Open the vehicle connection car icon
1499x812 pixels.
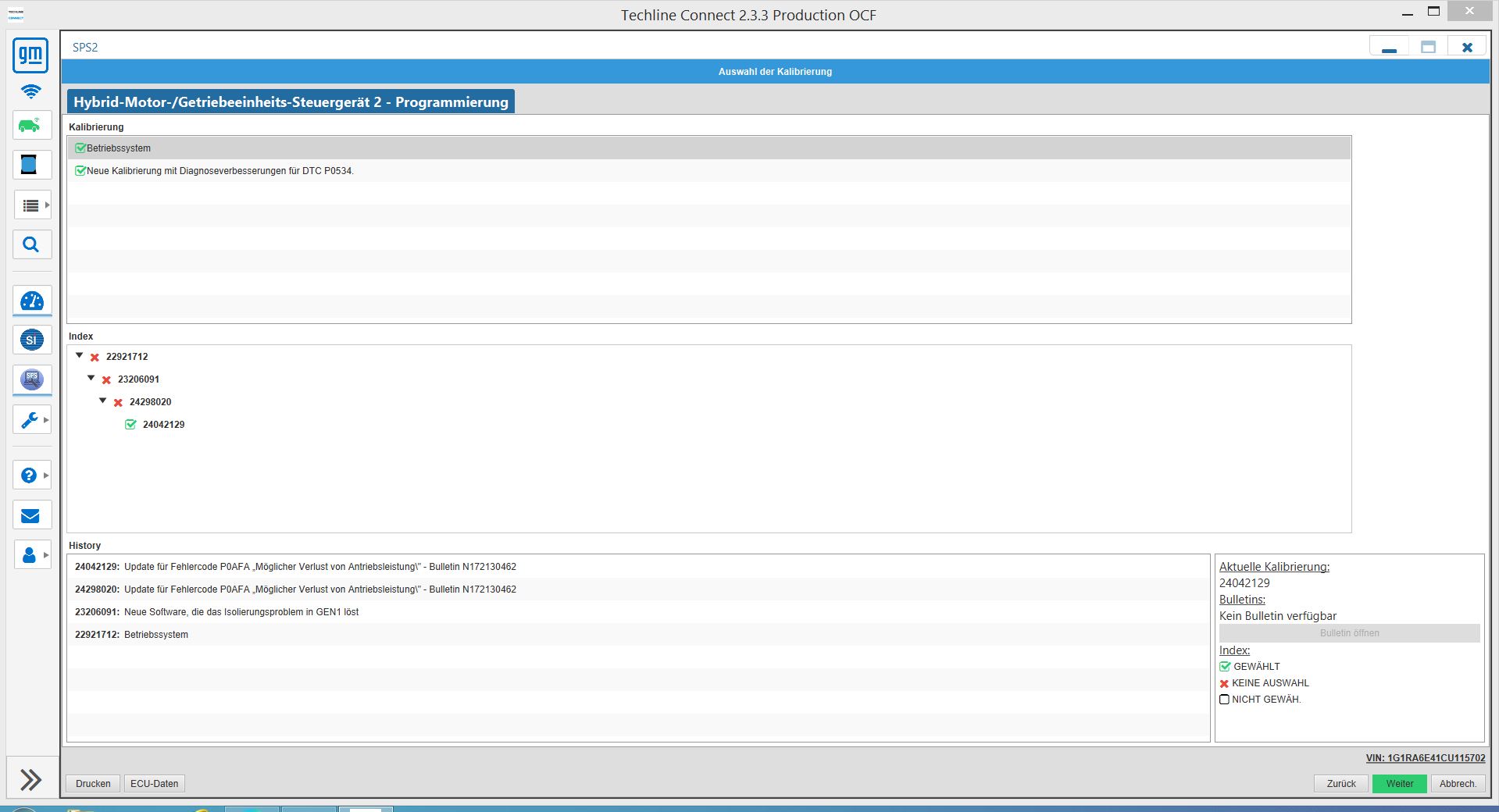[30, 125]
